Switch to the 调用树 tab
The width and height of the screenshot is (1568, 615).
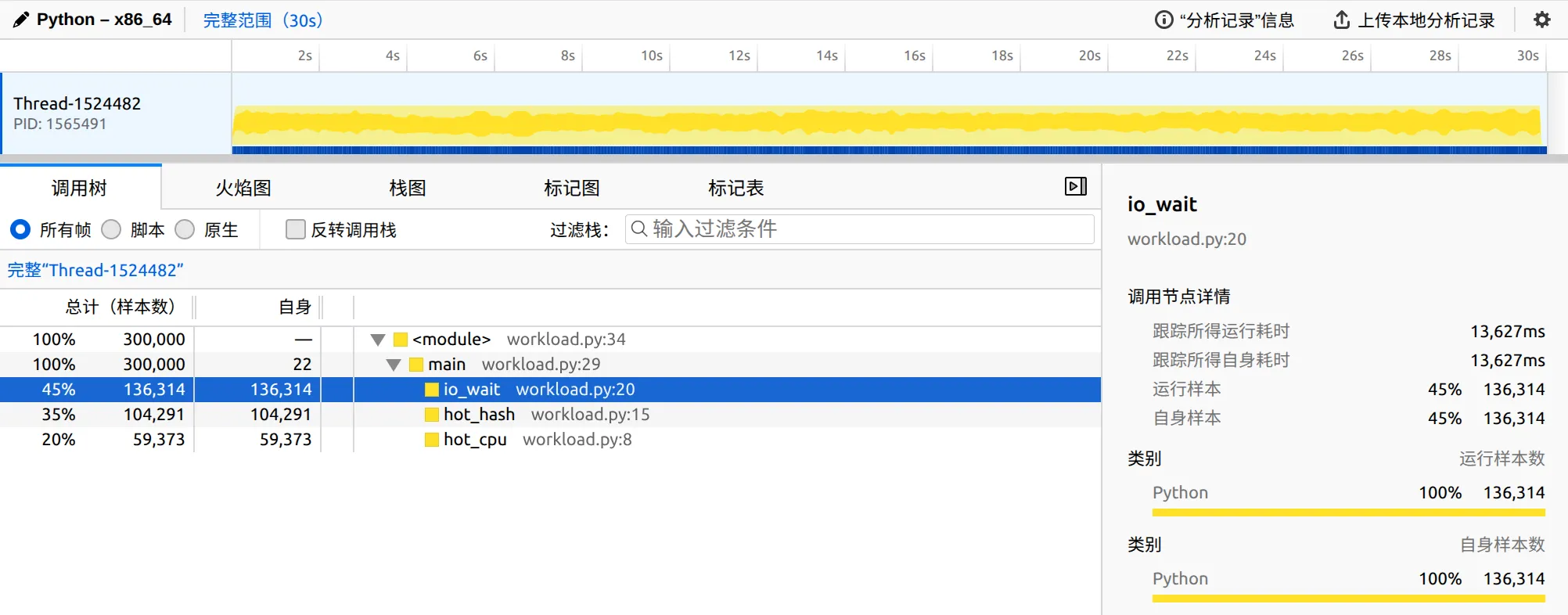point(80,188)
